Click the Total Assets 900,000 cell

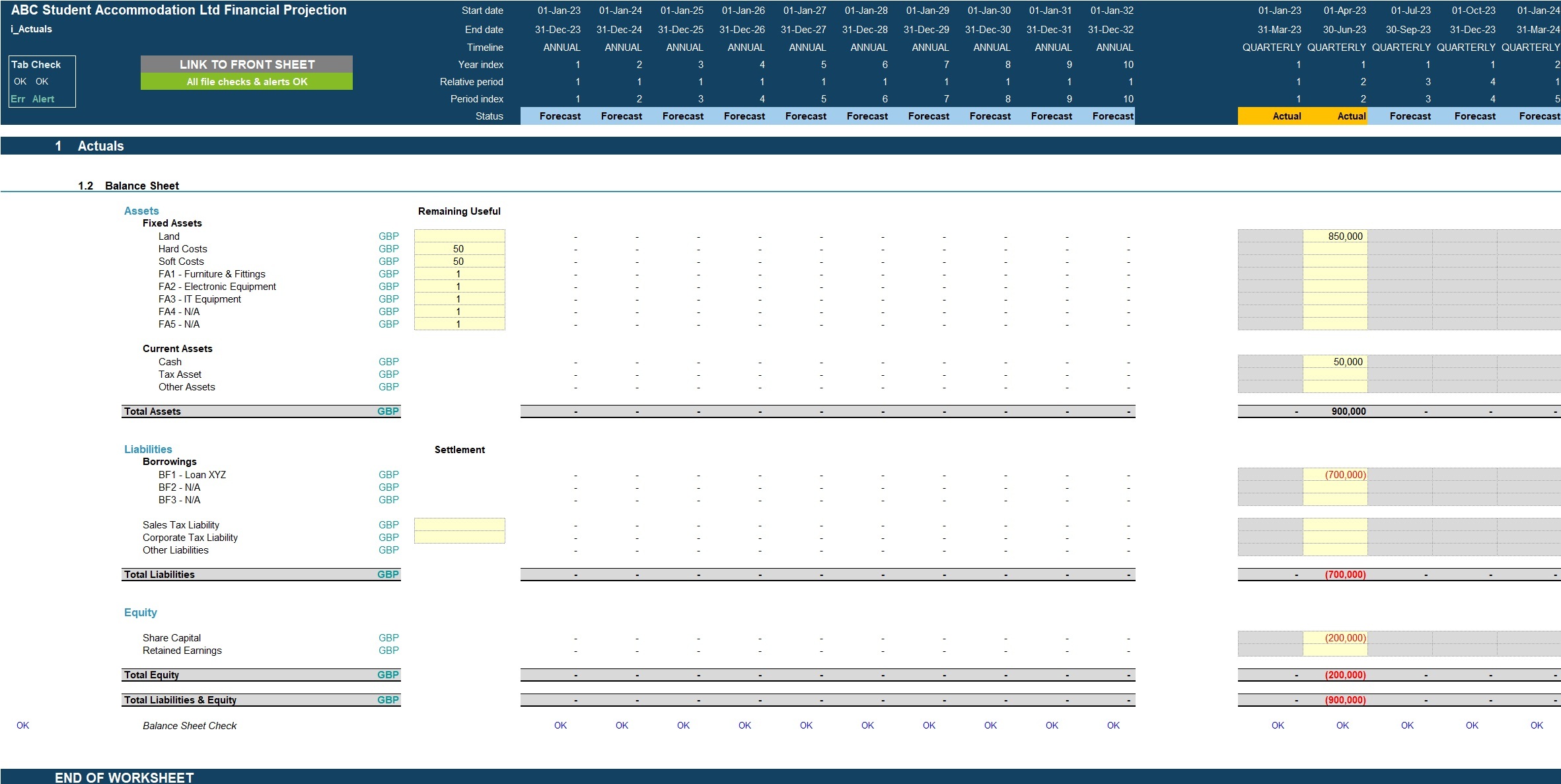pos(1335,411)
